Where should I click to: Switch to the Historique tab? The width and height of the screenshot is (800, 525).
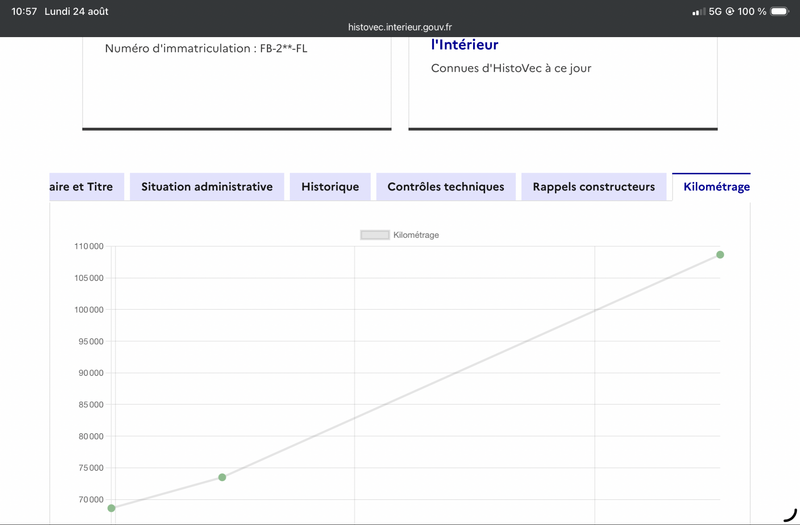point(330,187)
